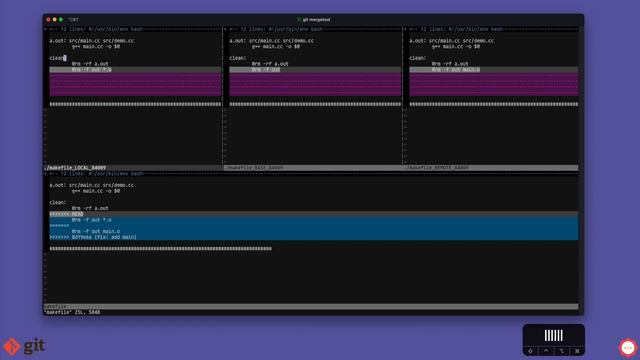
Task: Click "@rm -f out *.o" in merged pane
Action: pyautogui.click(x=91, y=220)
